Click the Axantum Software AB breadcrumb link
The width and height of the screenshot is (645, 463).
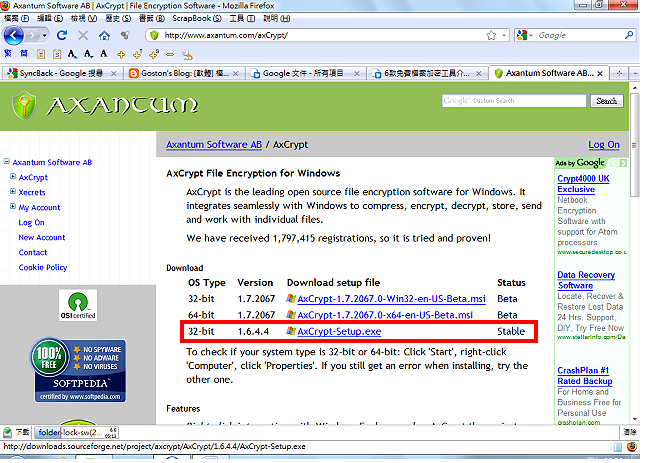click(214, 145)
